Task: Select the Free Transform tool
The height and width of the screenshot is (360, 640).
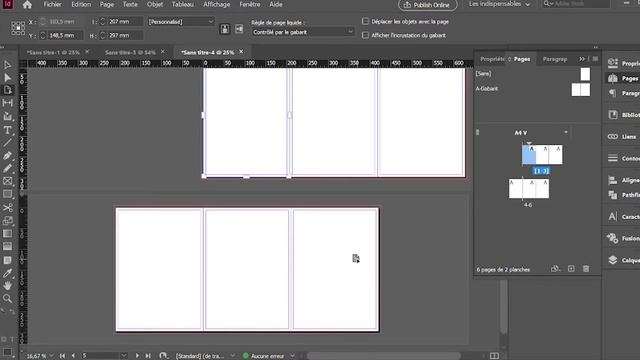Action: (x=7, y=221)
